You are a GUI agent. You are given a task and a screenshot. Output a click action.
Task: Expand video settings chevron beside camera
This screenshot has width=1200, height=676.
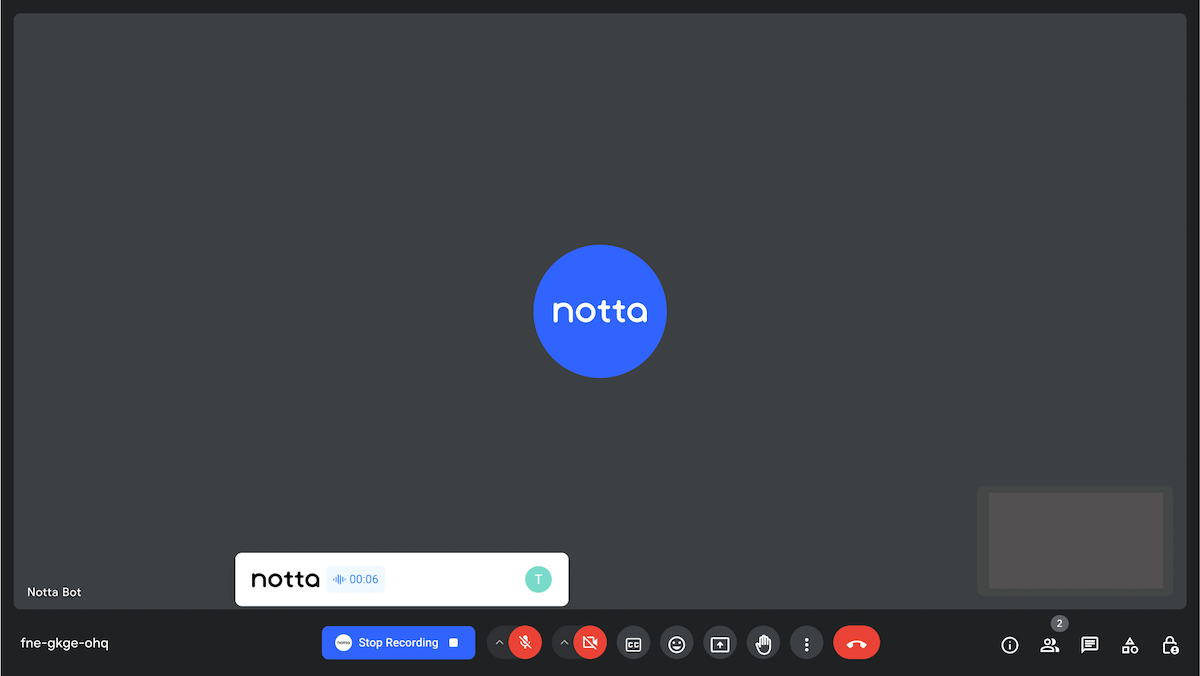tap(564, 642)
